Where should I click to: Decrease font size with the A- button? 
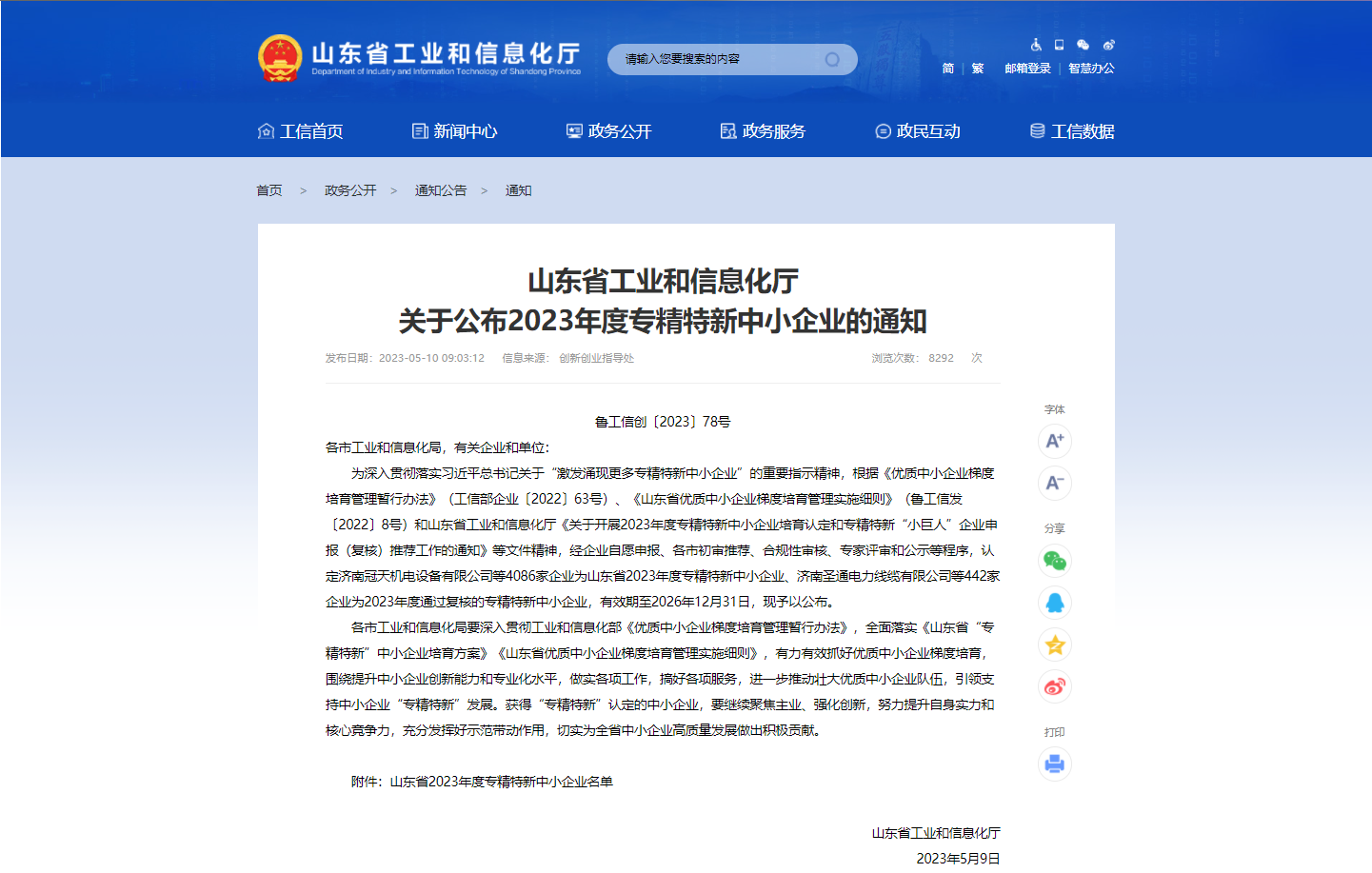(x=1055, y=483)
